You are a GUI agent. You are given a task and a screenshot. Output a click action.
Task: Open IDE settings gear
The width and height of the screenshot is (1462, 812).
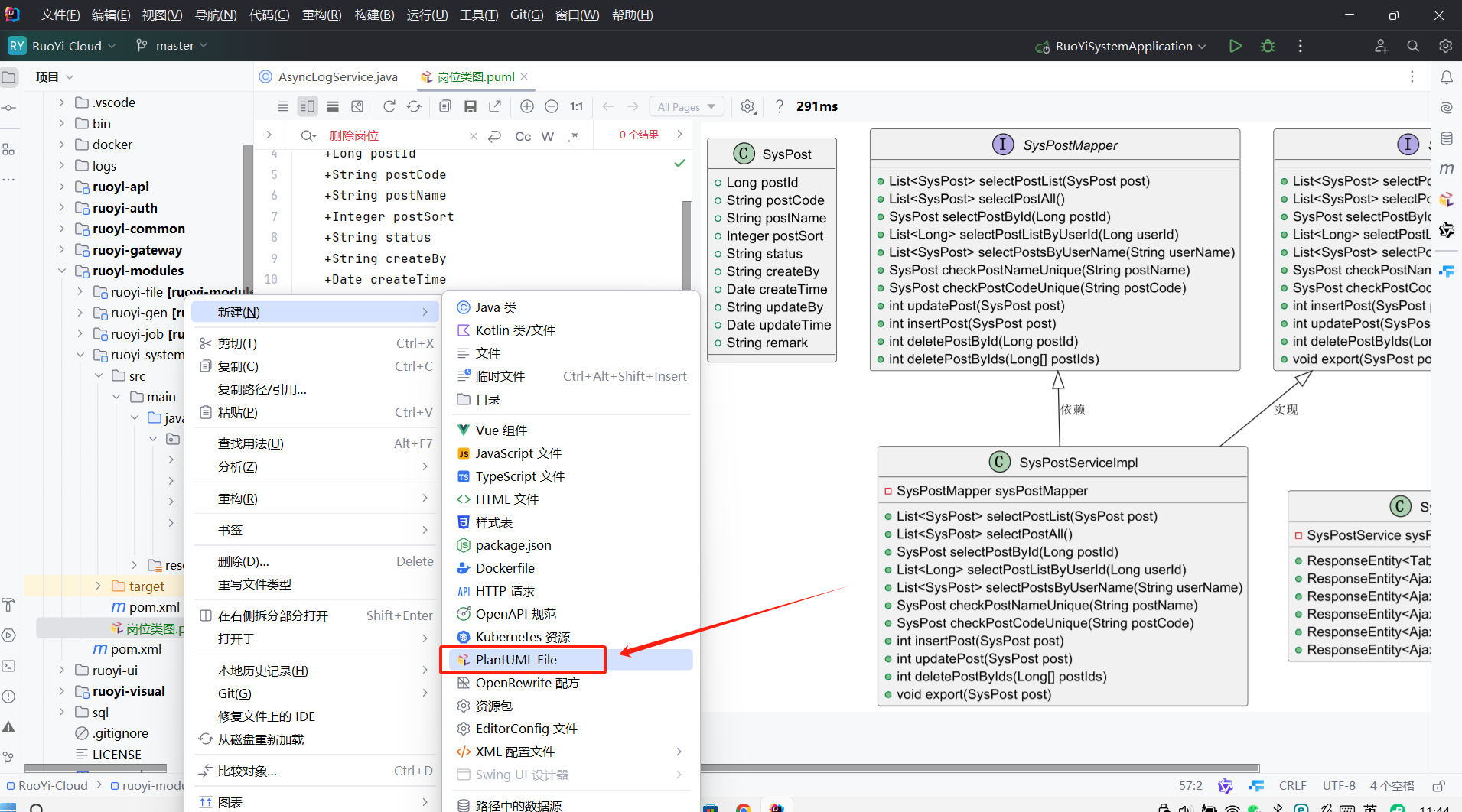coord(1445,46)
